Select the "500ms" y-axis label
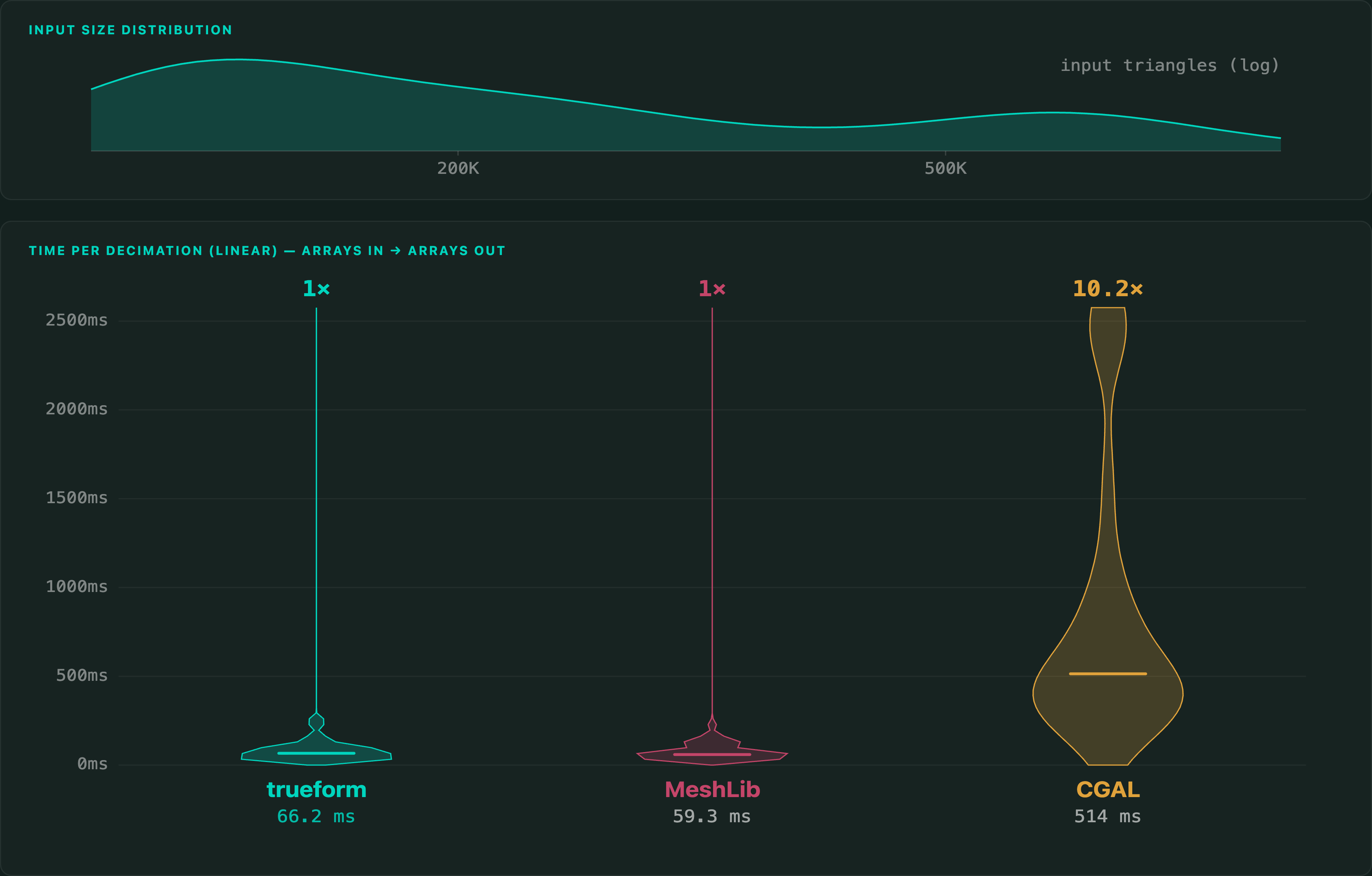 click(82, 676)
